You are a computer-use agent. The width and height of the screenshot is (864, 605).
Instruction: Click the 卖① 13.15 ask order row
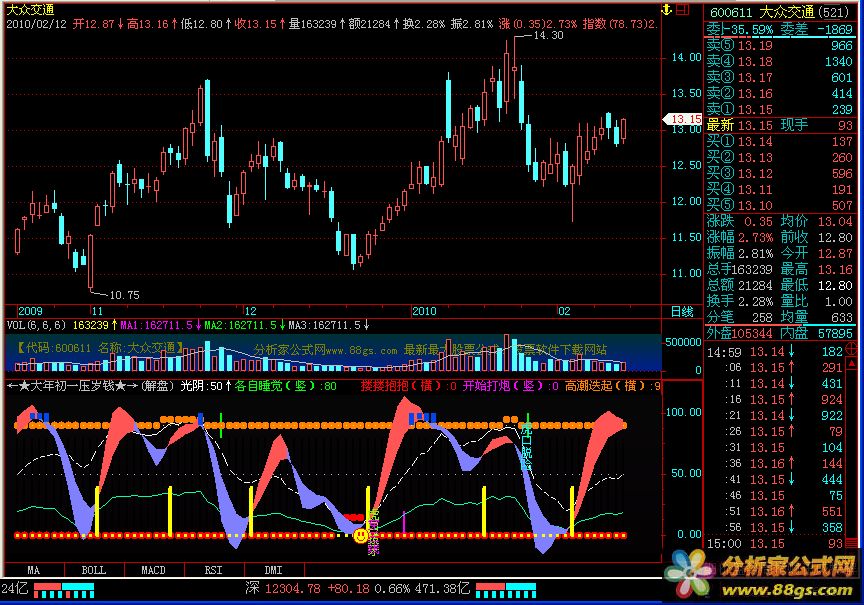780,108
